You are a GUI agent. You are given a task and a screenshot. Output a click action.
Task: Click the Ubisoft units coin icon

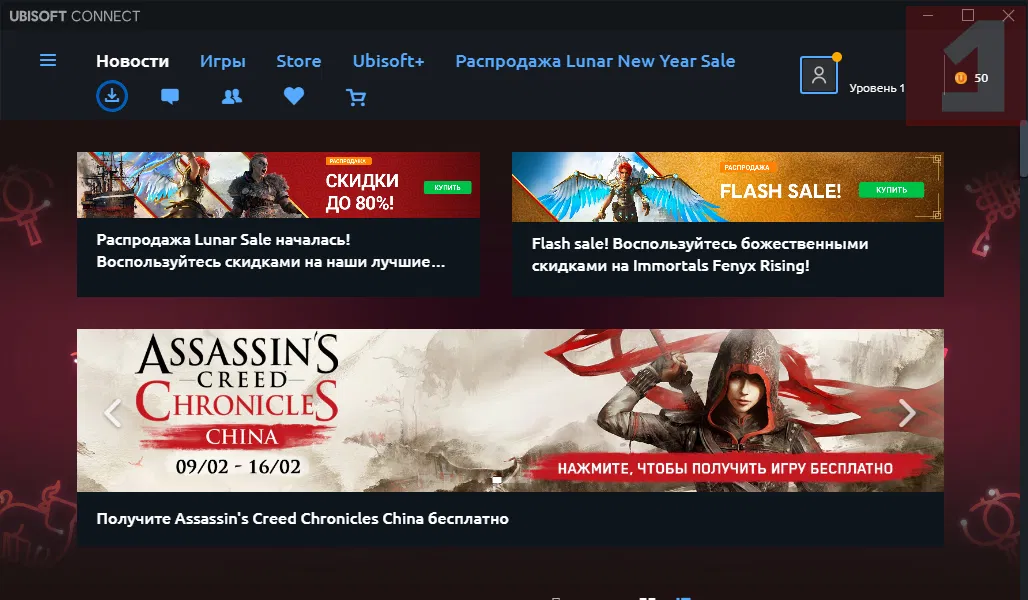click(960, 78)
